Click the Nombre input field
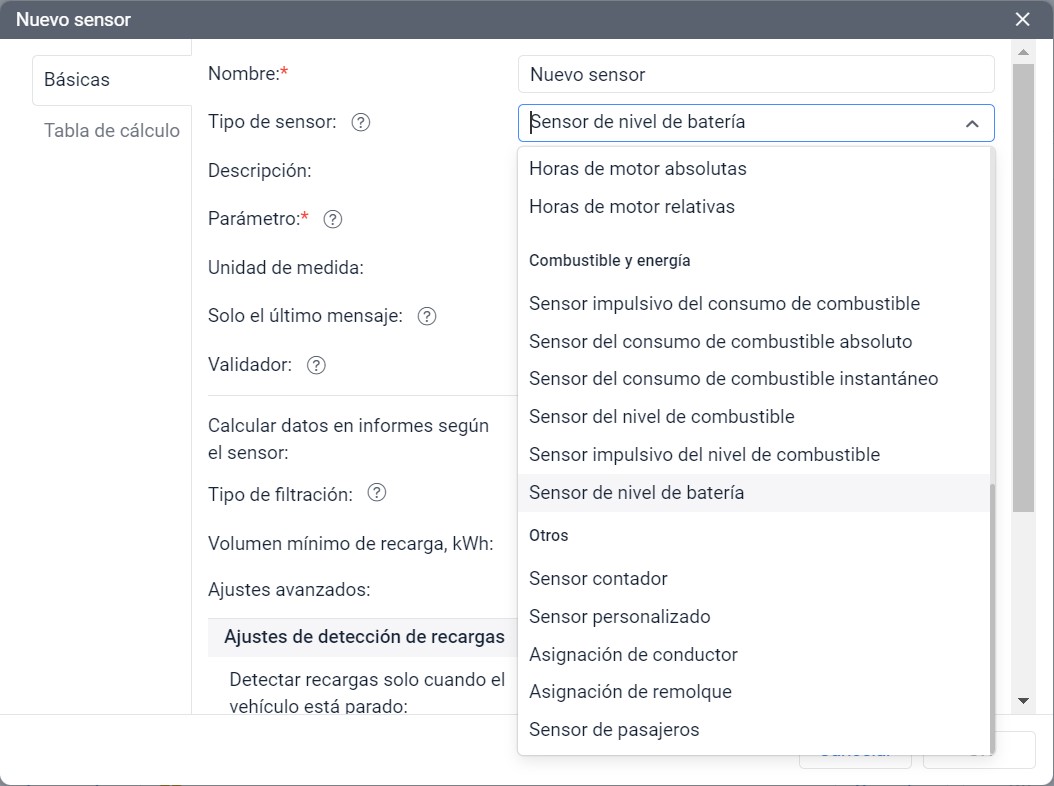The height and width of the screenshot is (786, 1054). (755, 74)
